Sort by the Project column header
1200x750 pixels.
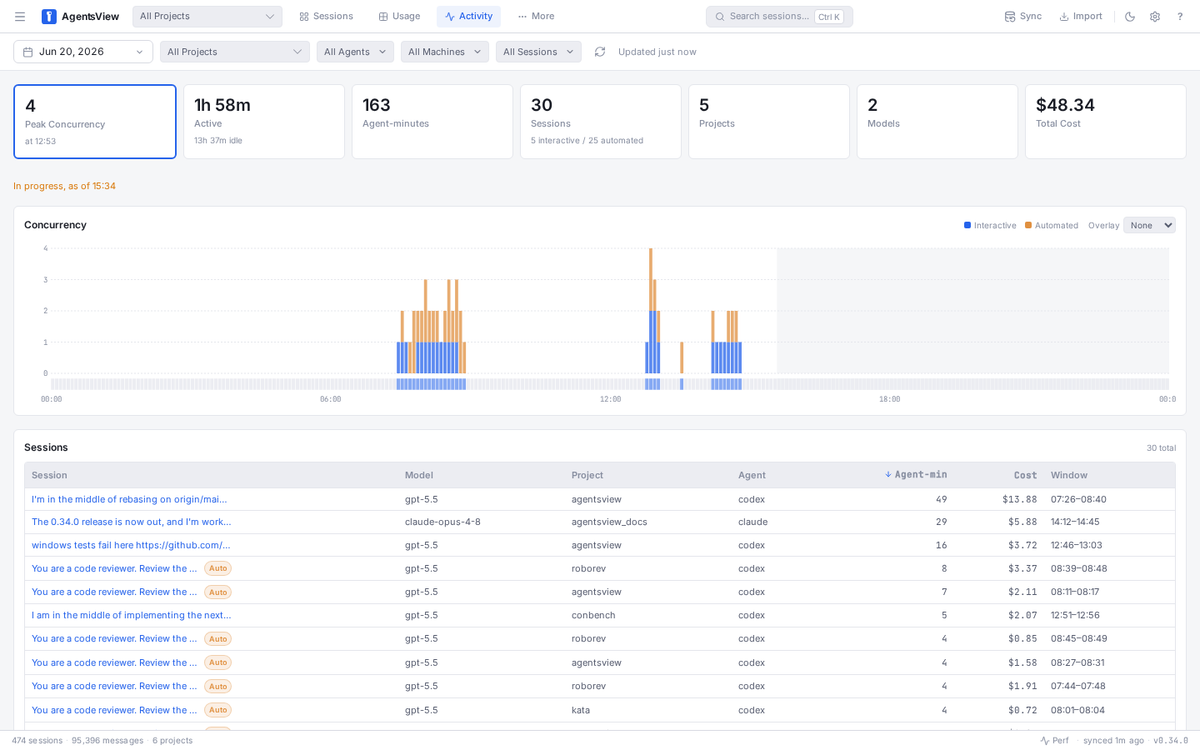(587, 475)
